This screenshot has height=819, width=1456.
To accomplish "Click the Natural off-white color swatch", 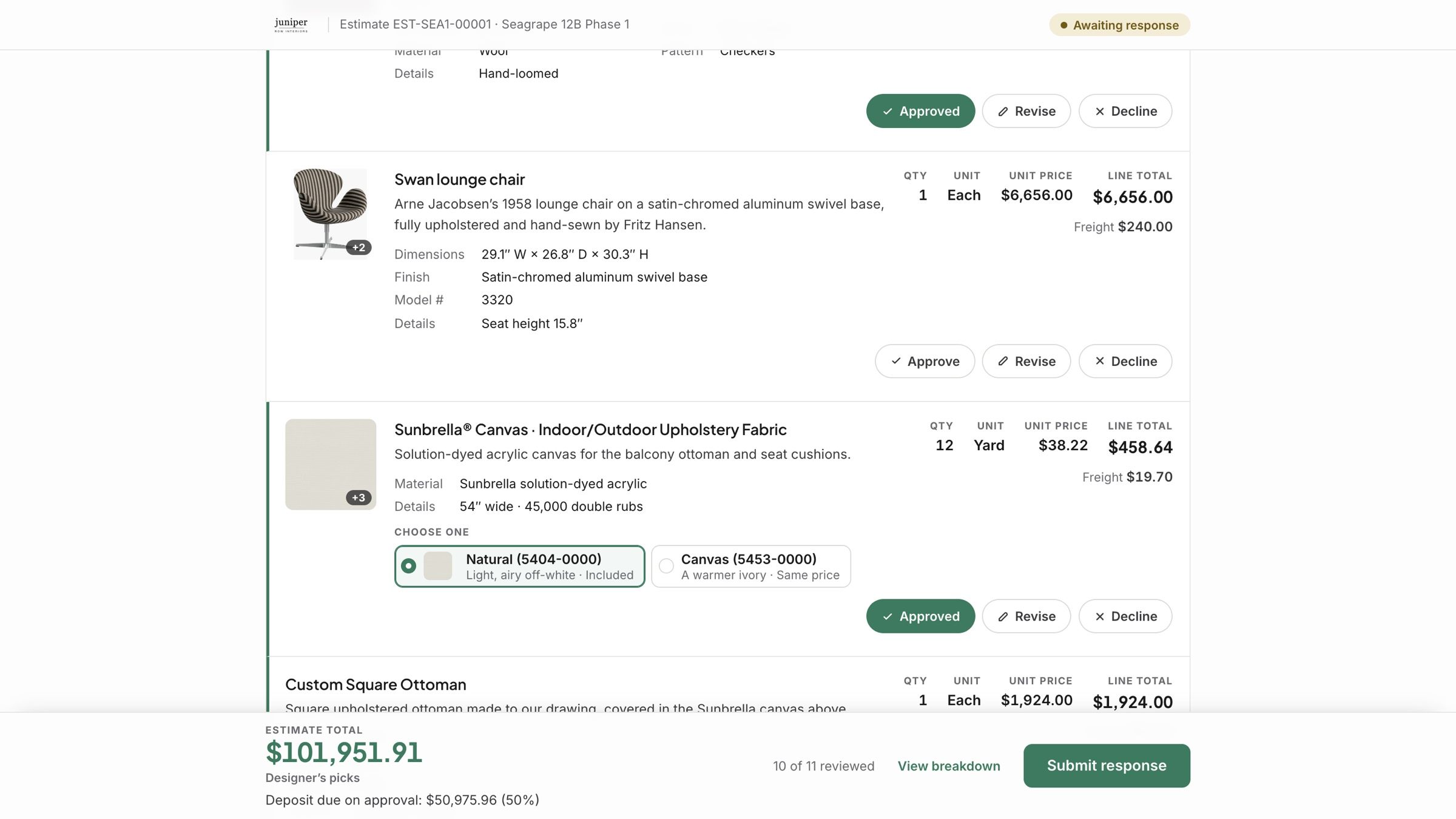I will click(437, 566).
